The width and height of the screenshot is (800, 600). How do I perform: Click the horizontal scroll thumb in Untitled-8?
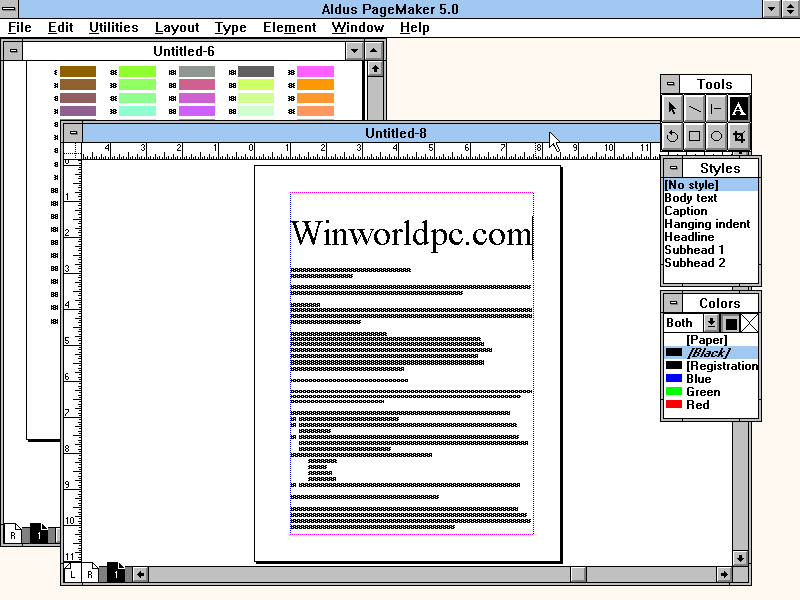coord(578,574)
